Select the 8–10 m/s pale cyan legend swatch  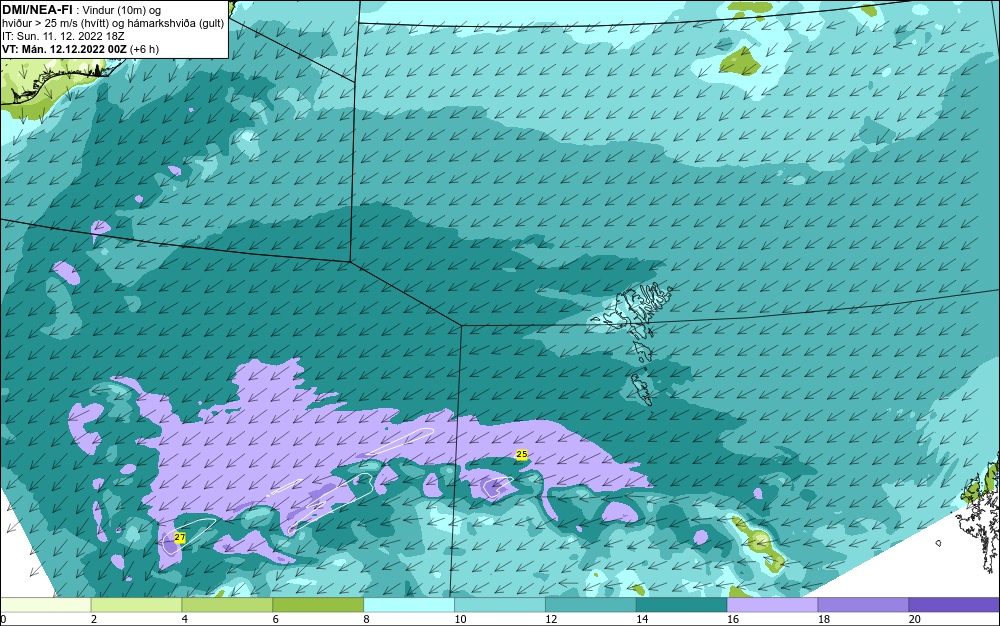(x=409, y=605)
